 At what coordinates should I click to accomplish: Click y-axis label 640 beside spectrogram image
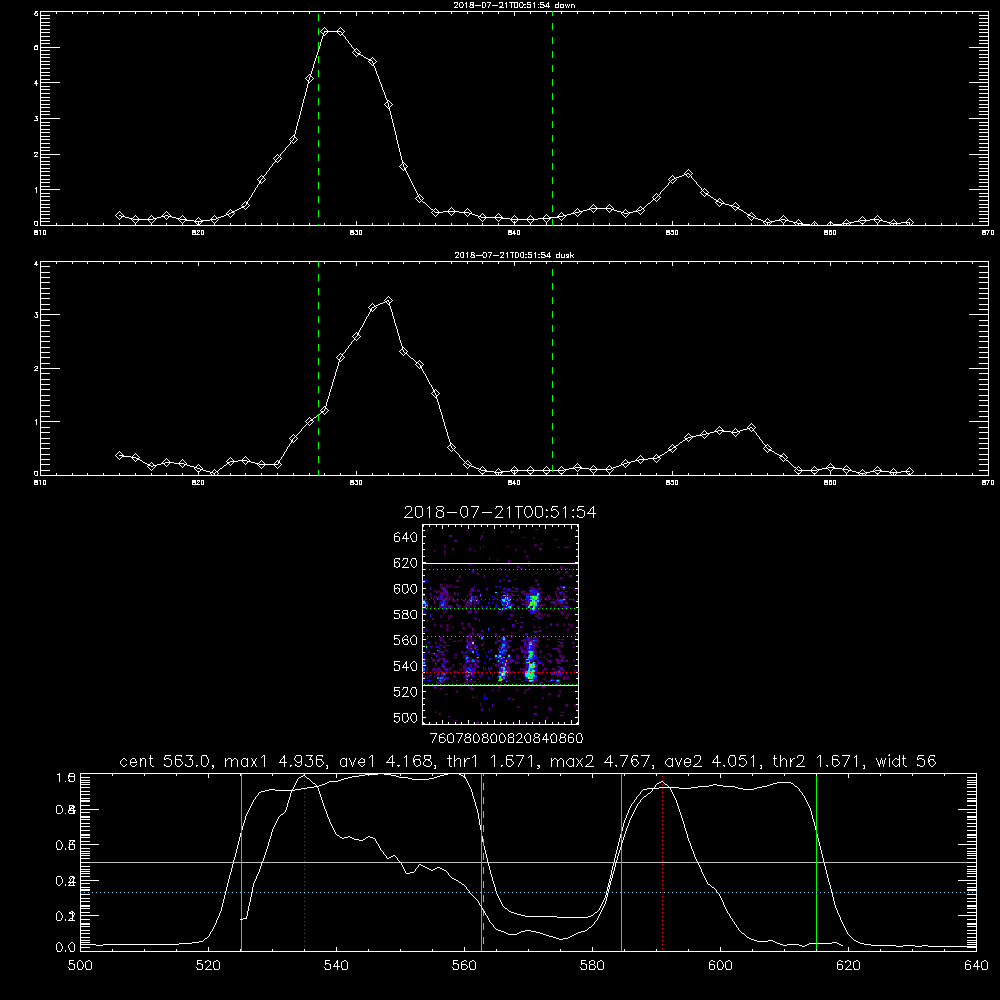(406, 538)
